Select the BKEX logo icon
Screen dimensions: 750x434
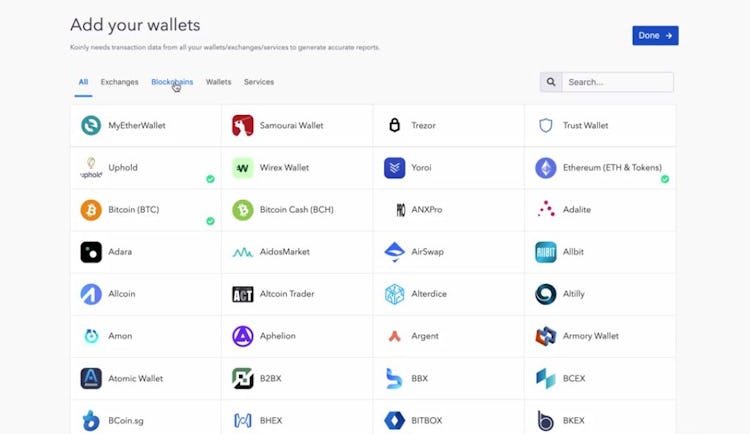pyautogui.click(x=545, y=420)
